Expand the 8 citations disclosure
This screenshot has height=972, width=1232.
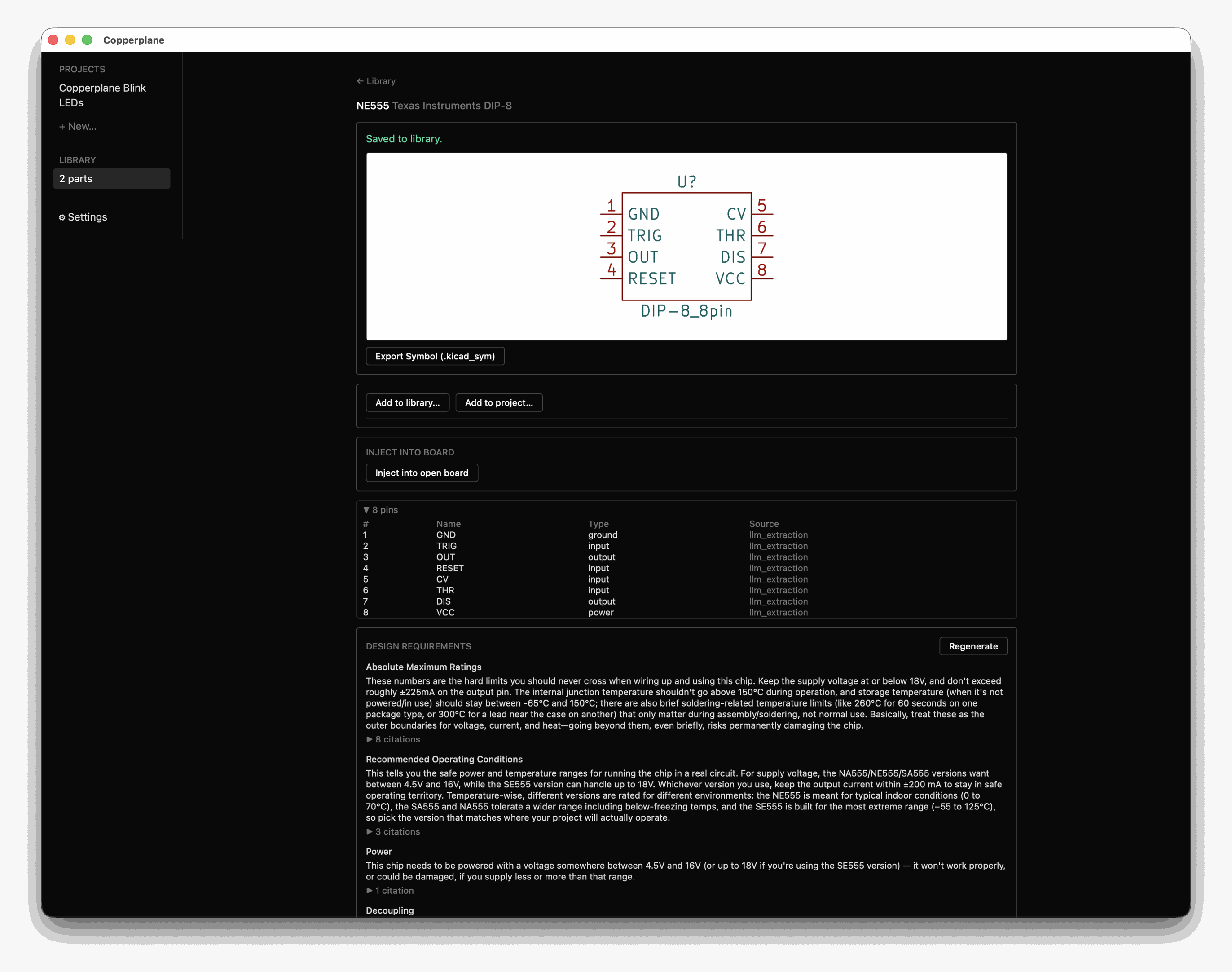[x=393, y=739]
